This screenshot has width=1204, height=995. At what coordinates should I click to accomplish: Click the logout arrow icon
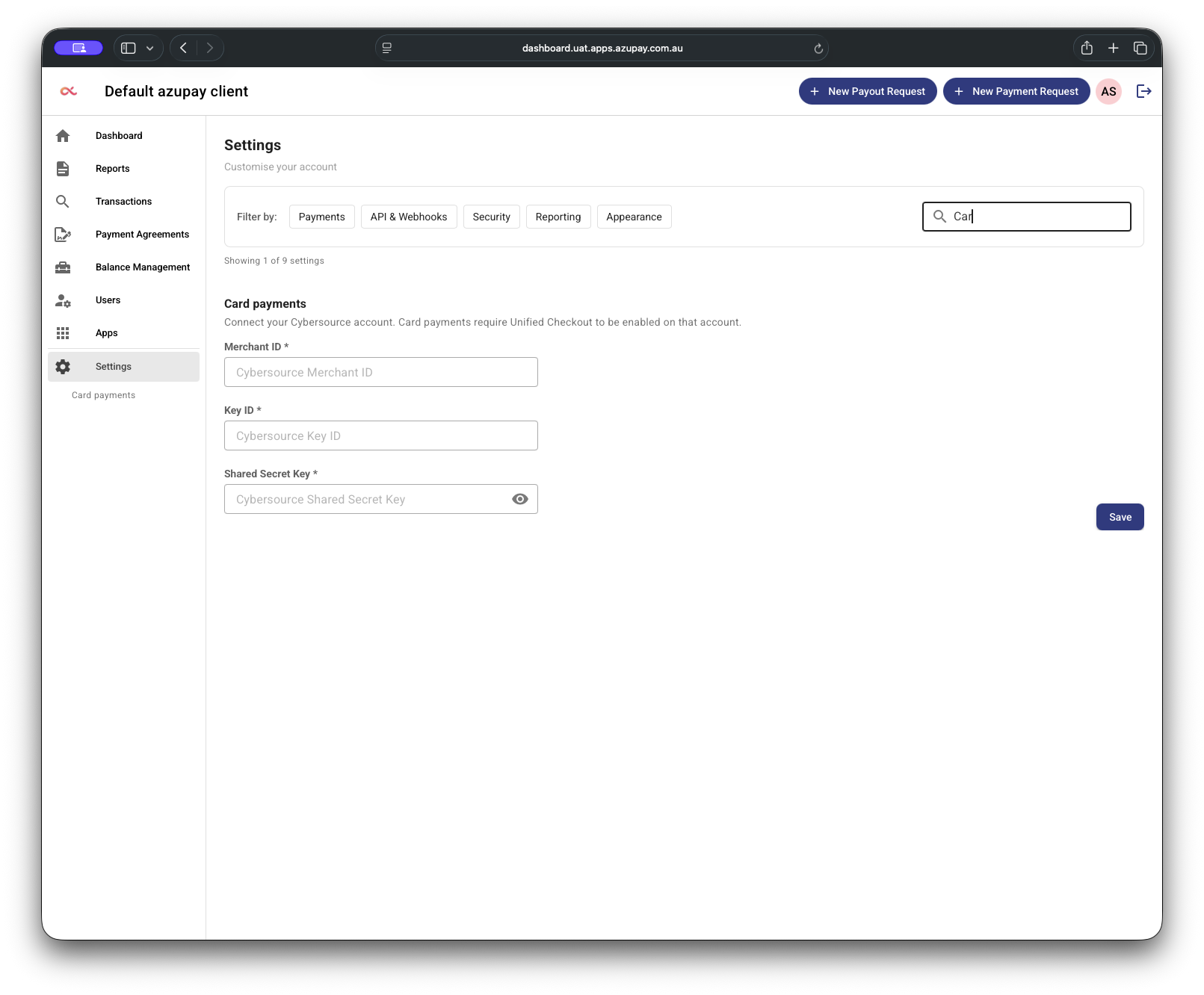coord(1143,91)
